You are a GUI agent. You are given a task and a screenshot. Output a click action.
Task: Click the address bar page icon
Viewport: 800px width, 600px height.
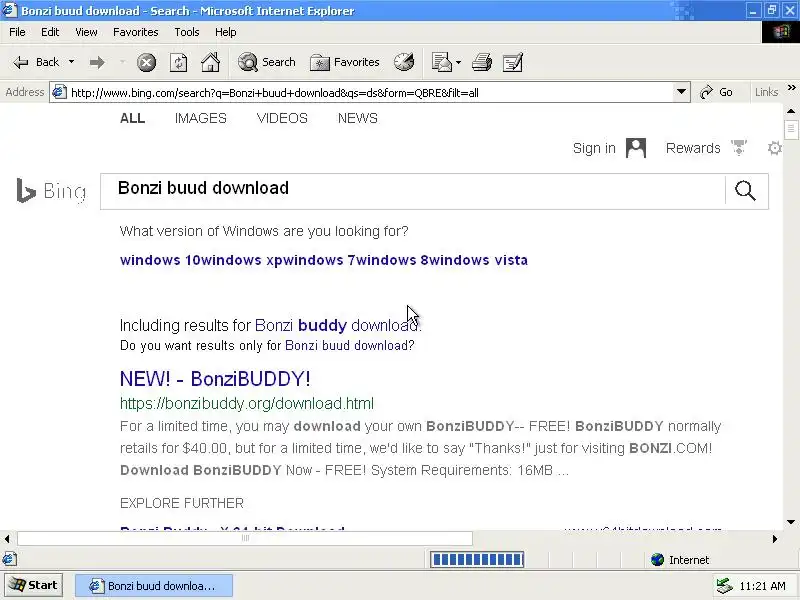(x=60, y=92)
